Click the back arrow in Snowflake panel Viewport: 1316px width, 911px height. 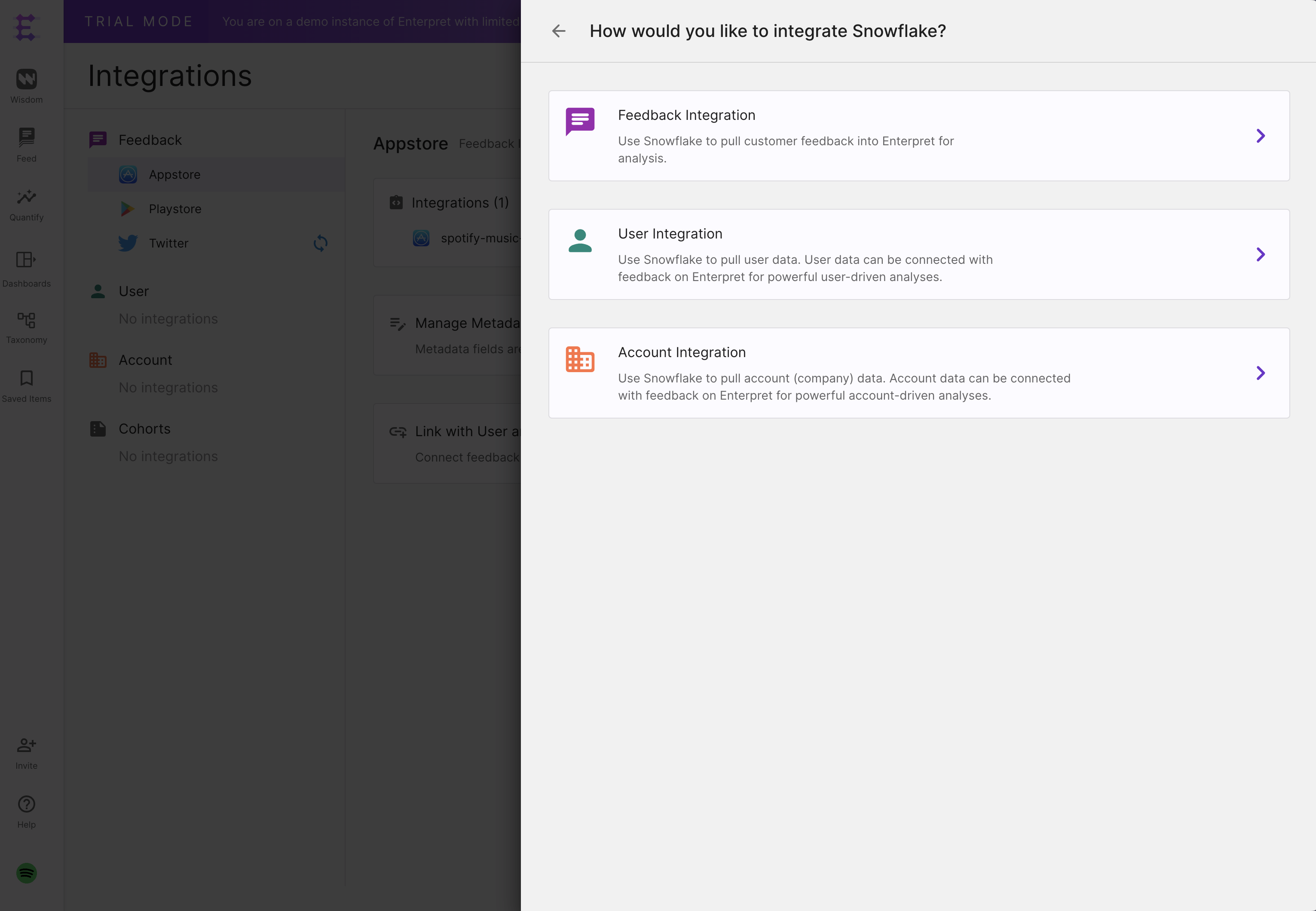tap(558, 31)
